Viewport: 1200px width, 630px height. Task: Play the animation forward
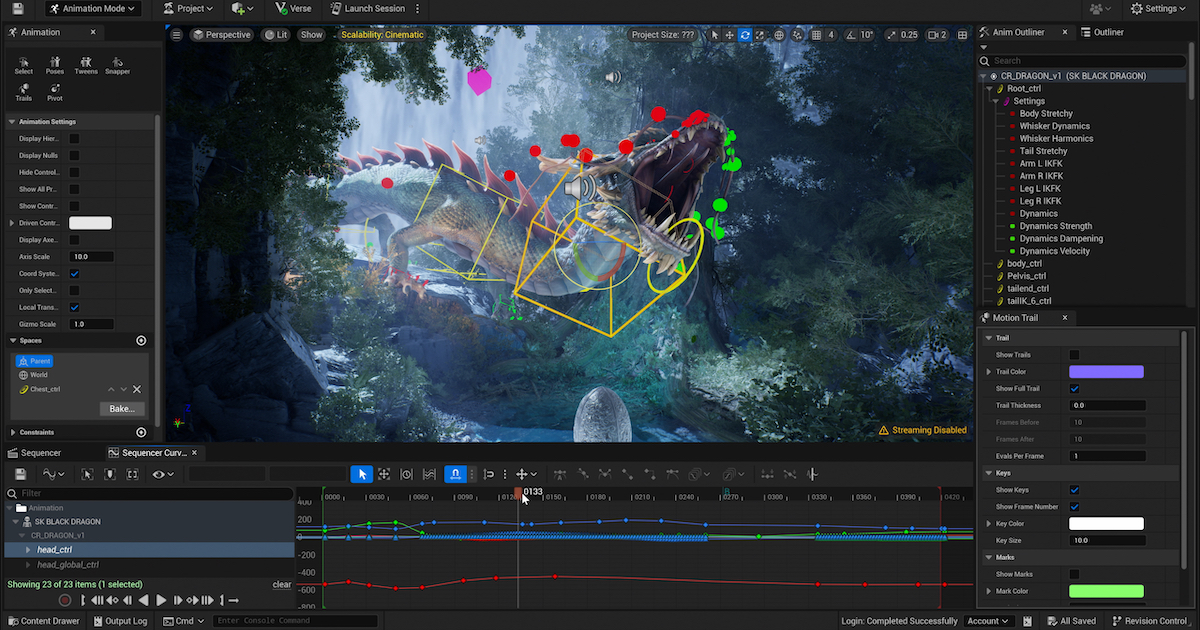[x=163, y=600]
